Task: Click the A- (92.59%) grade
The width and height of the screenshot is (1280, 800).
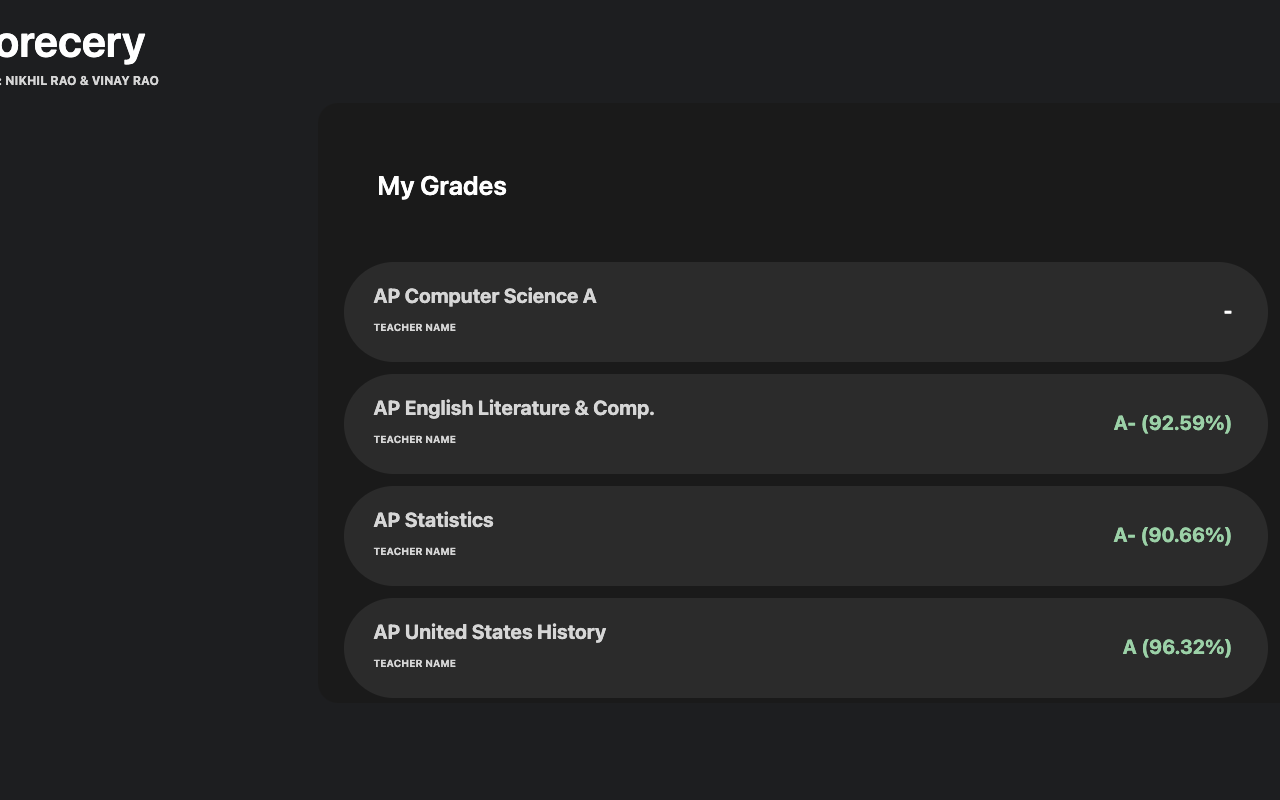Action: tap(1172, 423)
